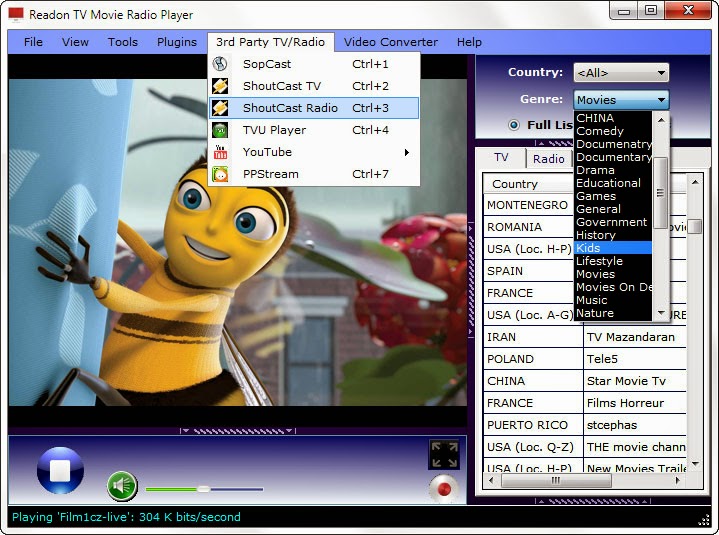Click the Bee Movie video display
719x535 pixels.
(x=238, y=242)
